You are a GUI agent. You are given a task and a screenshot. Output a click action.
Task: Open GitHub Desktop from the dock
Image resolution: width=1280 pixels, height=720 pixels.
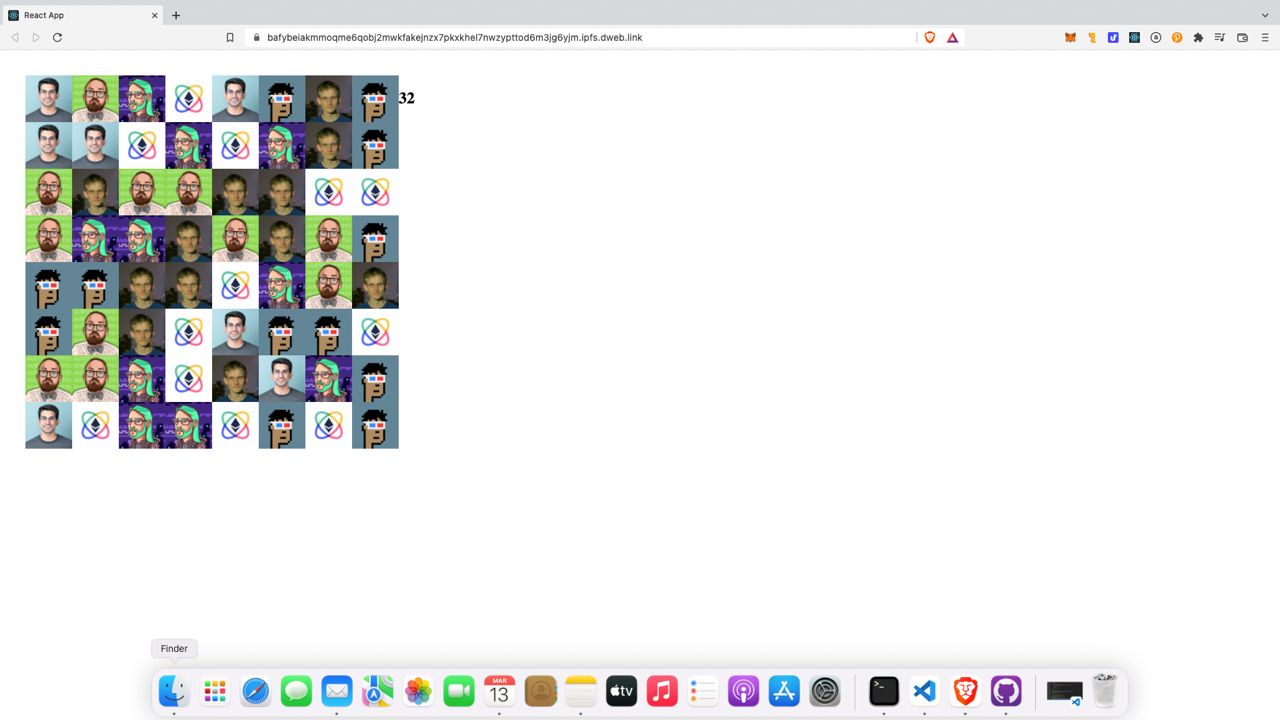click(1006, 691)
